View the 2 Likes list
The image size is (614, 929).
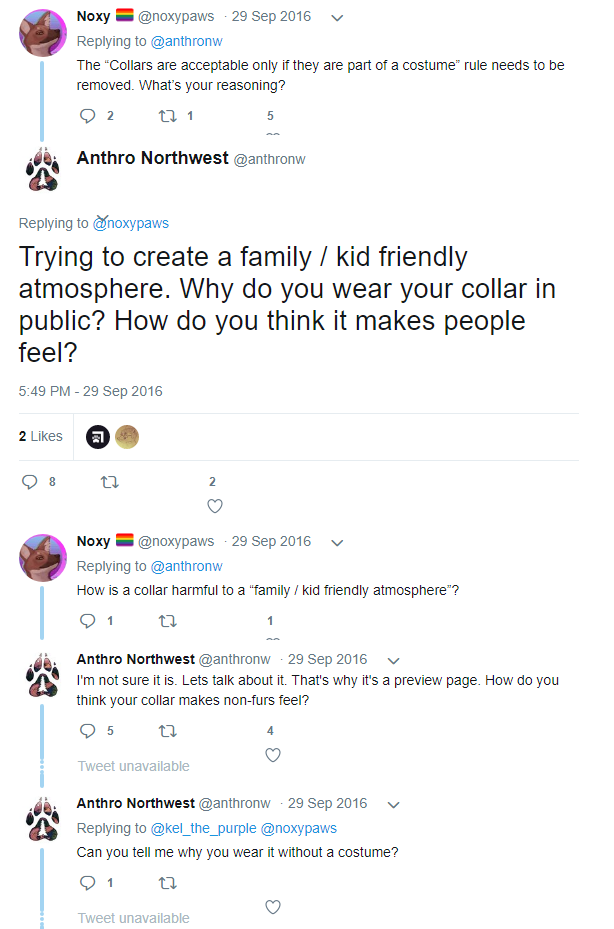pyautogui.click(x=41, y=436)
